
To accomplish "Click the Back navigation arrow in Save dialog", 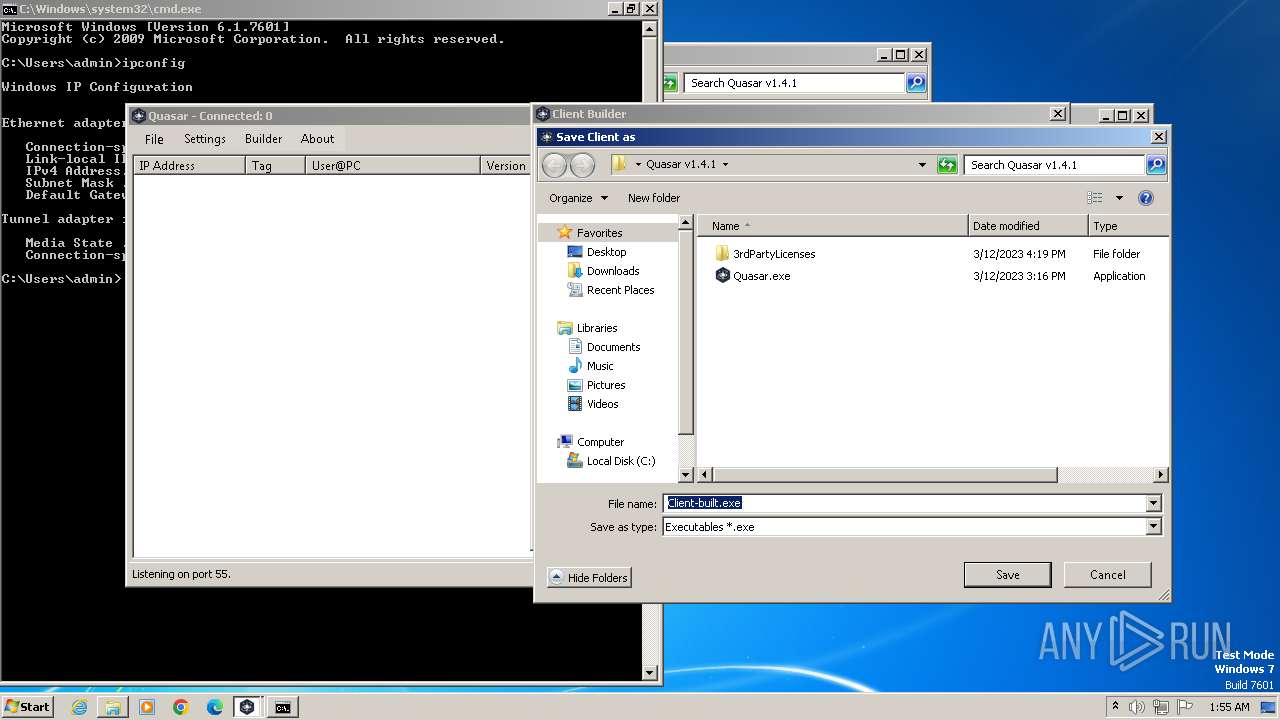I will 555,165.
